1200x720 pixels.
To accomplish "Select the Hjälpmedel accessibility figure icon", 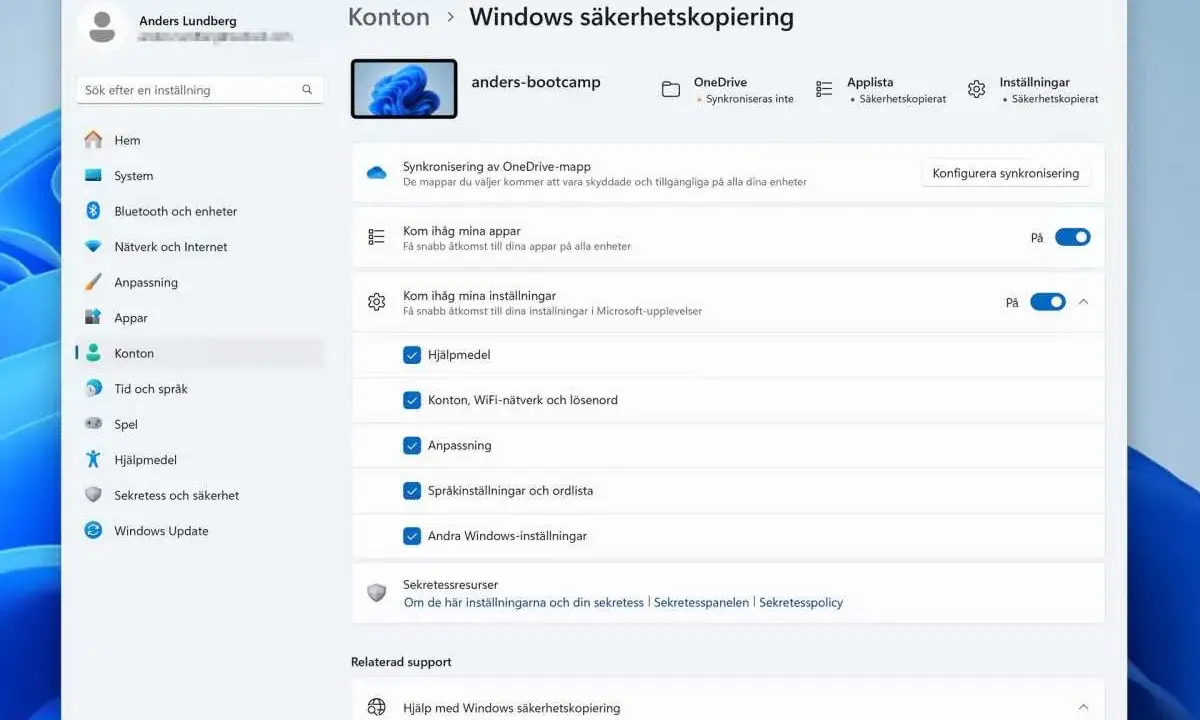I will coord(93,459).
